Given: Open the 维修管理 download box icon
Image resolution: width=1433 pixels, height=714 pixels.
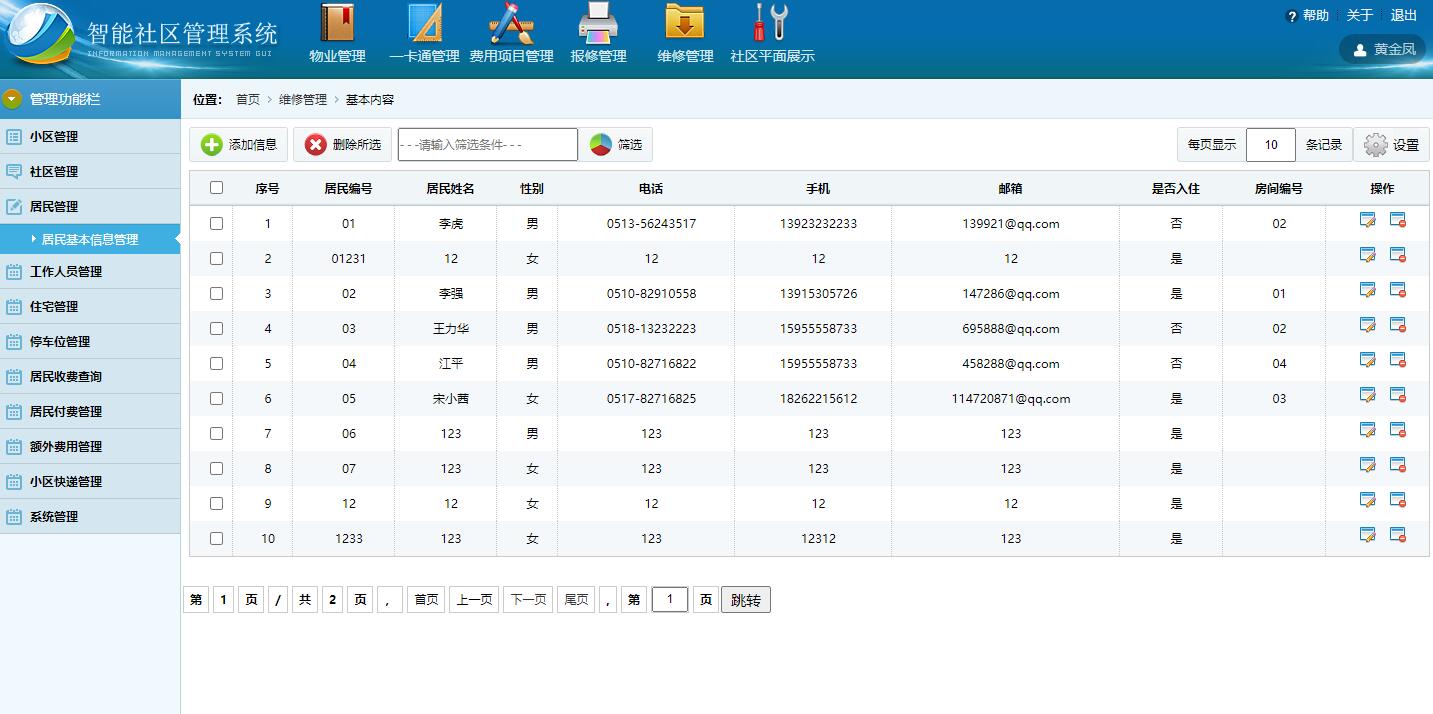Looking at the screenshot, I should 685,24.
